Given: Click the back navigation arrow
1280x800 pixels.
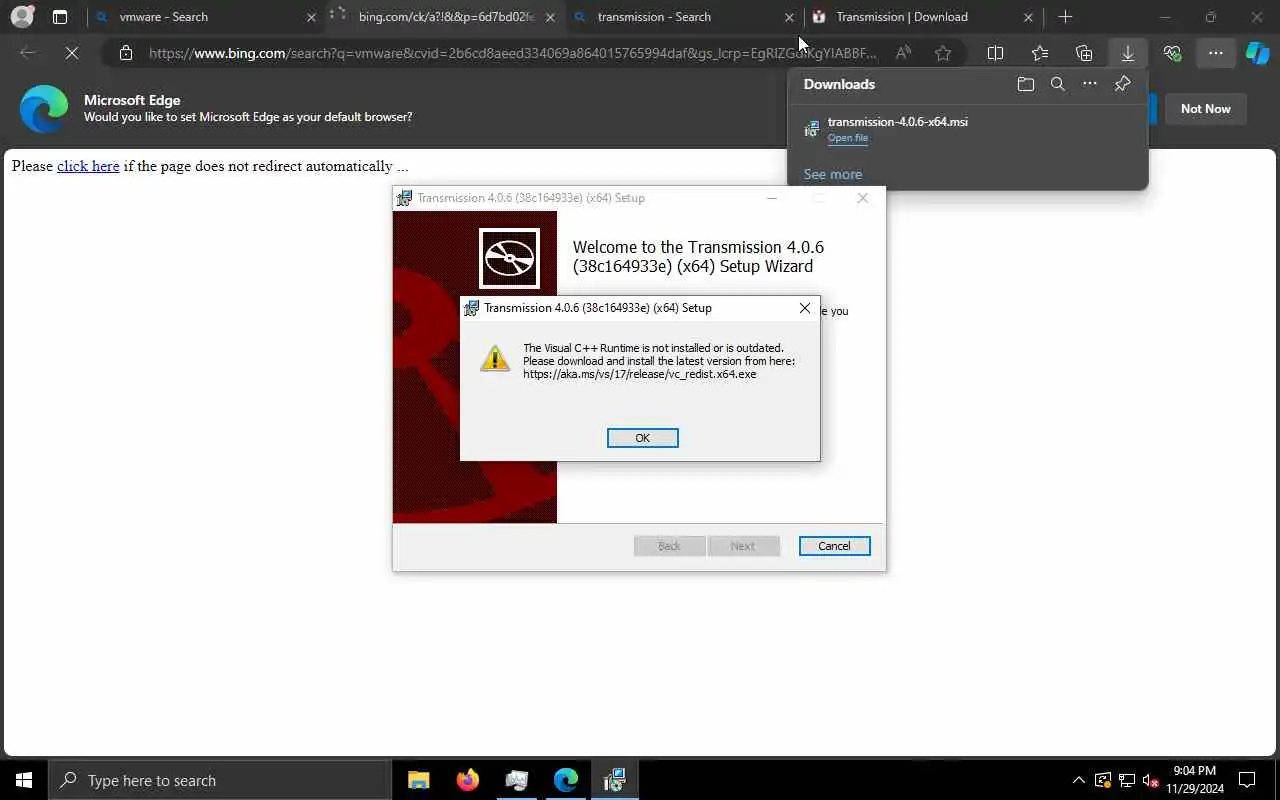Looking at the screenshot, I should (28, 53).
